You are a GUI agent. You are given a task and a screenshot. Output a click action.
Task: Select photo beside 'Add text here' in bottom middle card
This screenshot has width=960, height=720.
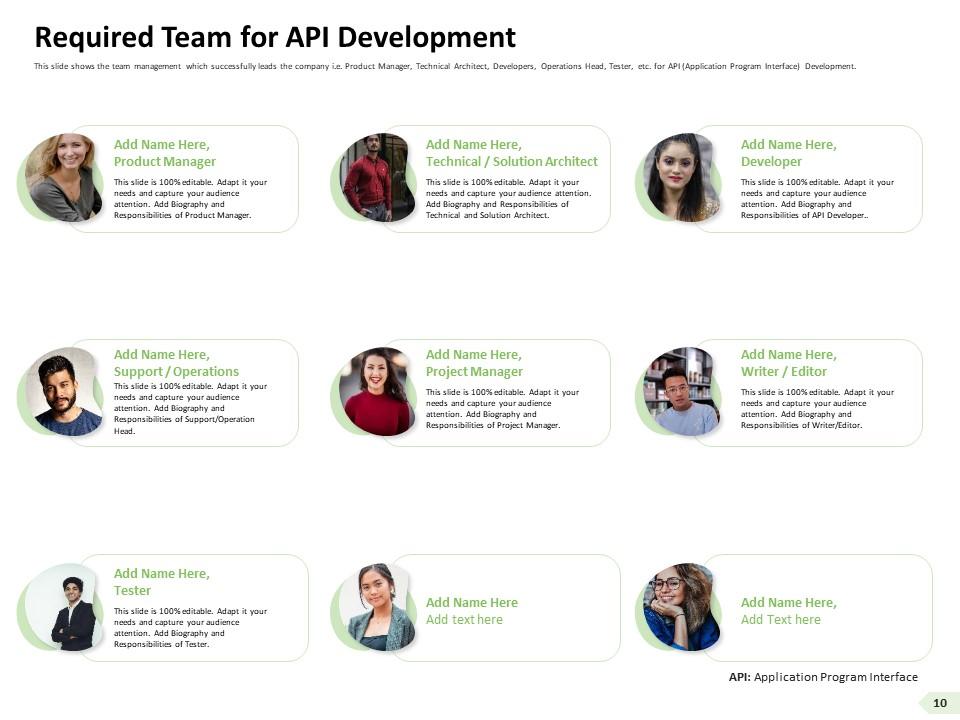pyautogui.click(x=377, y=607)
